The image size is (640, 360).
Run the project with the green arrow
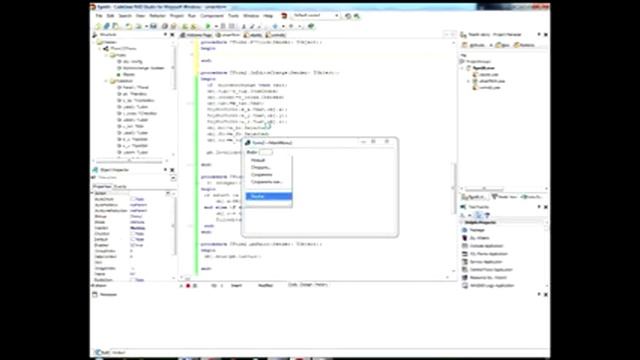[x=208, y=26]
